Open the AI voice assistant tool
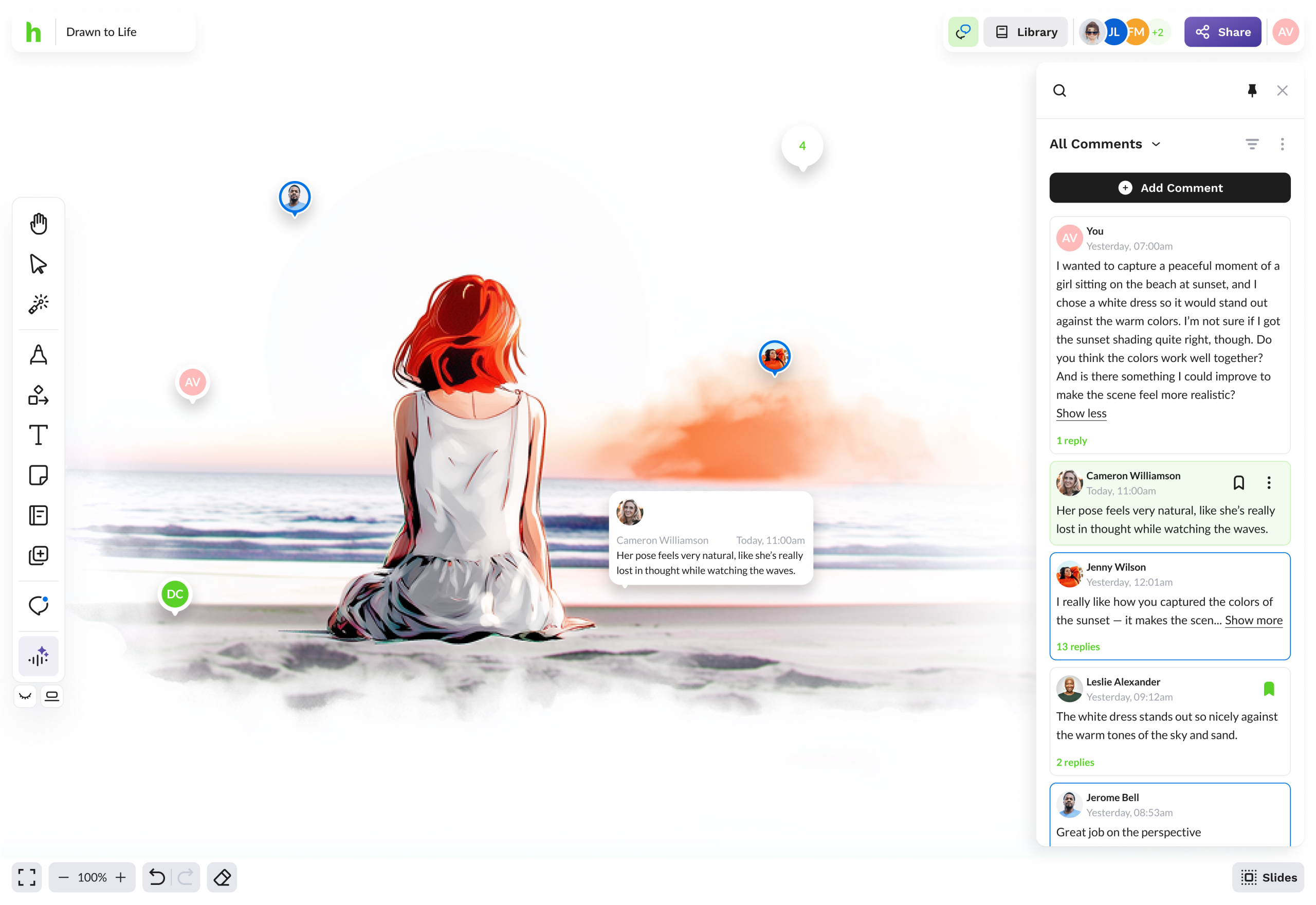This screenshot has width=1316, height=905. (39, 656)
